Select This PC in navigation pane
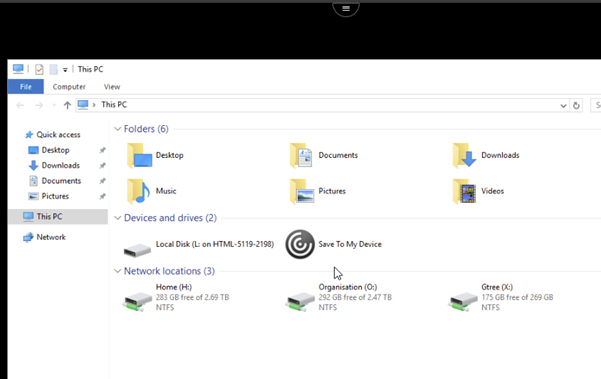Image resolution: width=601 pixels, height=379 pixels. coord(58,217)
